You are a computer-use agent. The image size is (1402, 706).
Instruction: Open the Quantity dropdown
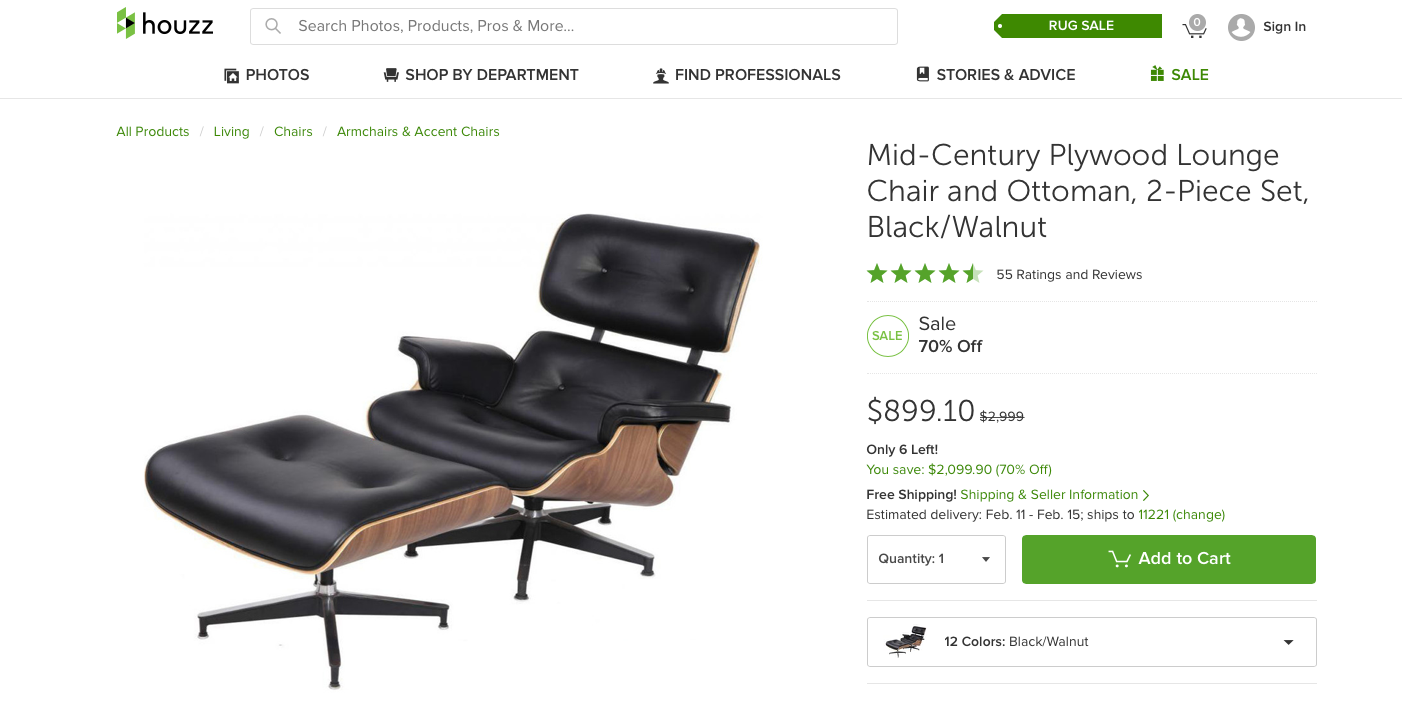tap(935, 559)
